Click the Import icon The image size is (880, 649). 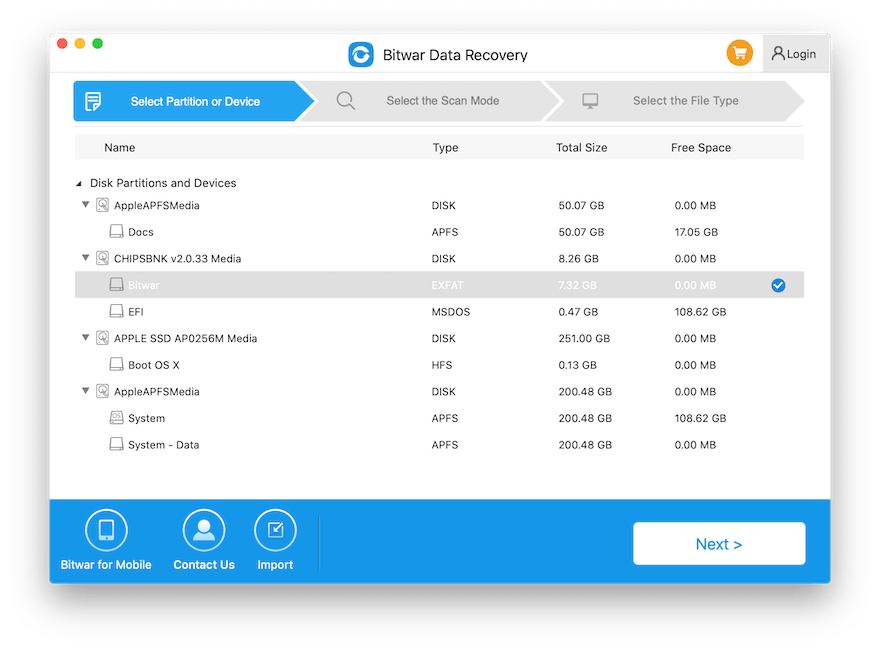(275, 530)
